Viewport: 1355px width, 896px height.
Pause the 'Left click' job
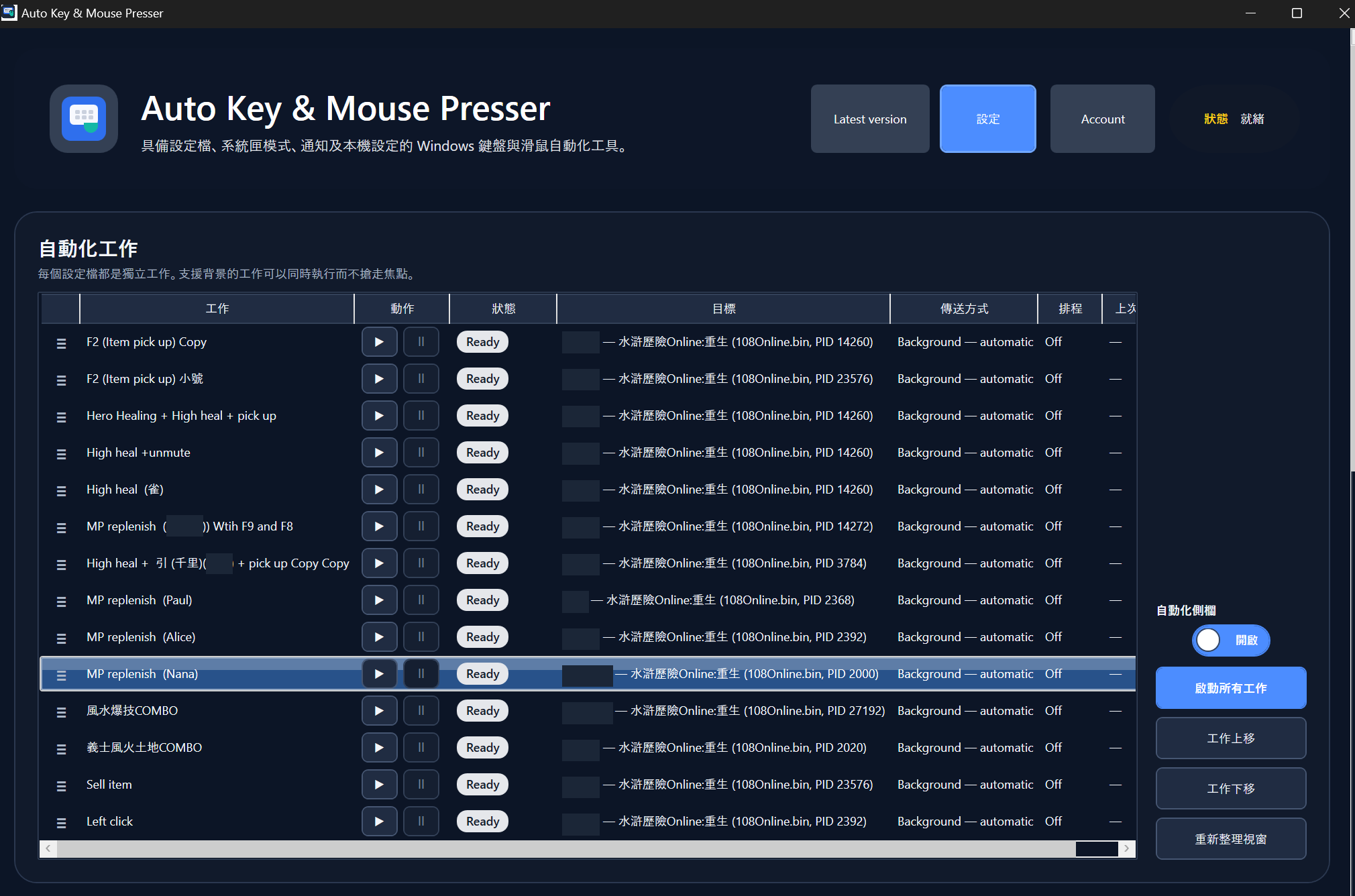tap(421, 822)
